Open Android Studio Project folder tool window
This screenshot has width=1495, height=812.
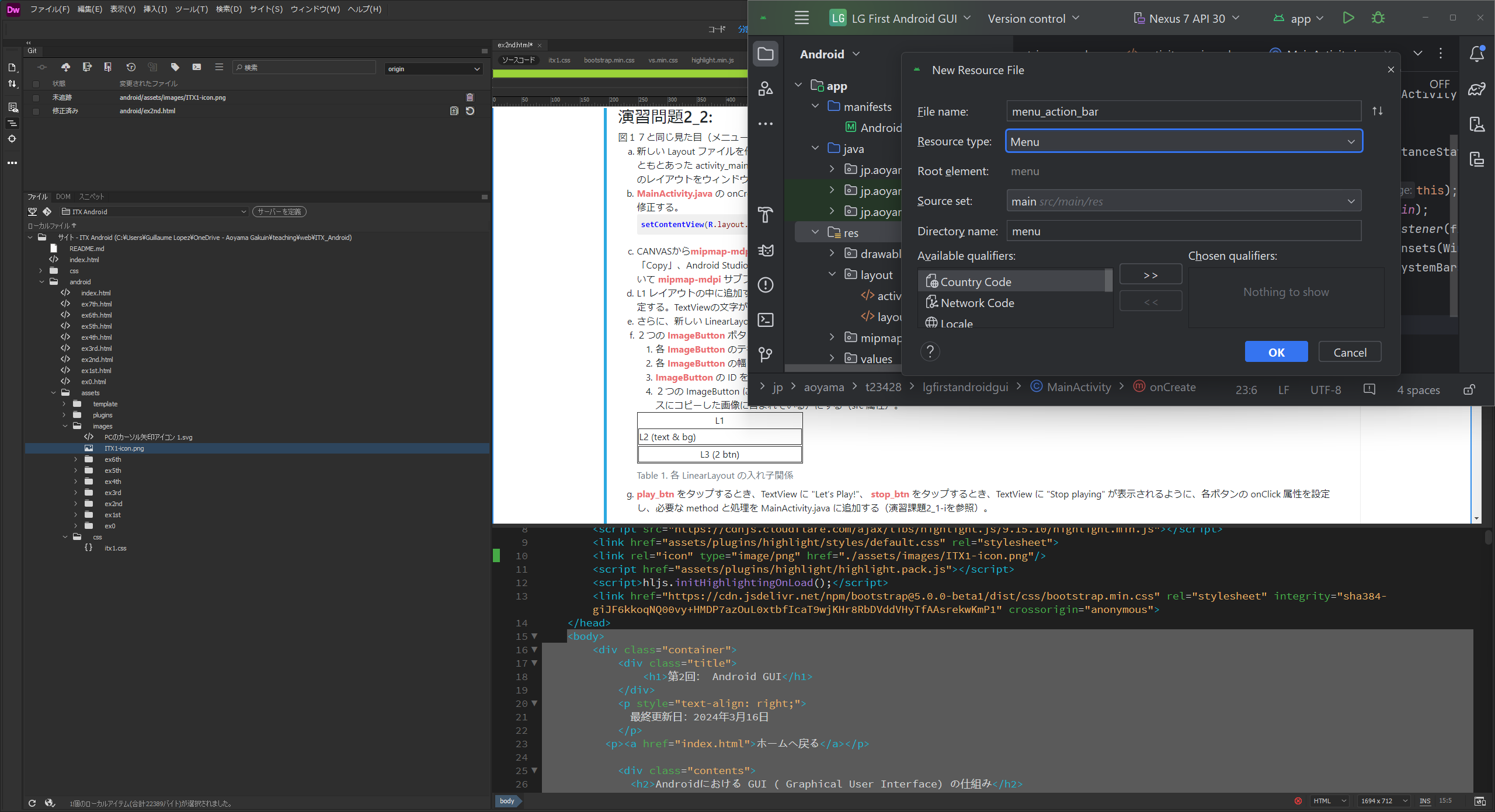(x=766, y=54)
